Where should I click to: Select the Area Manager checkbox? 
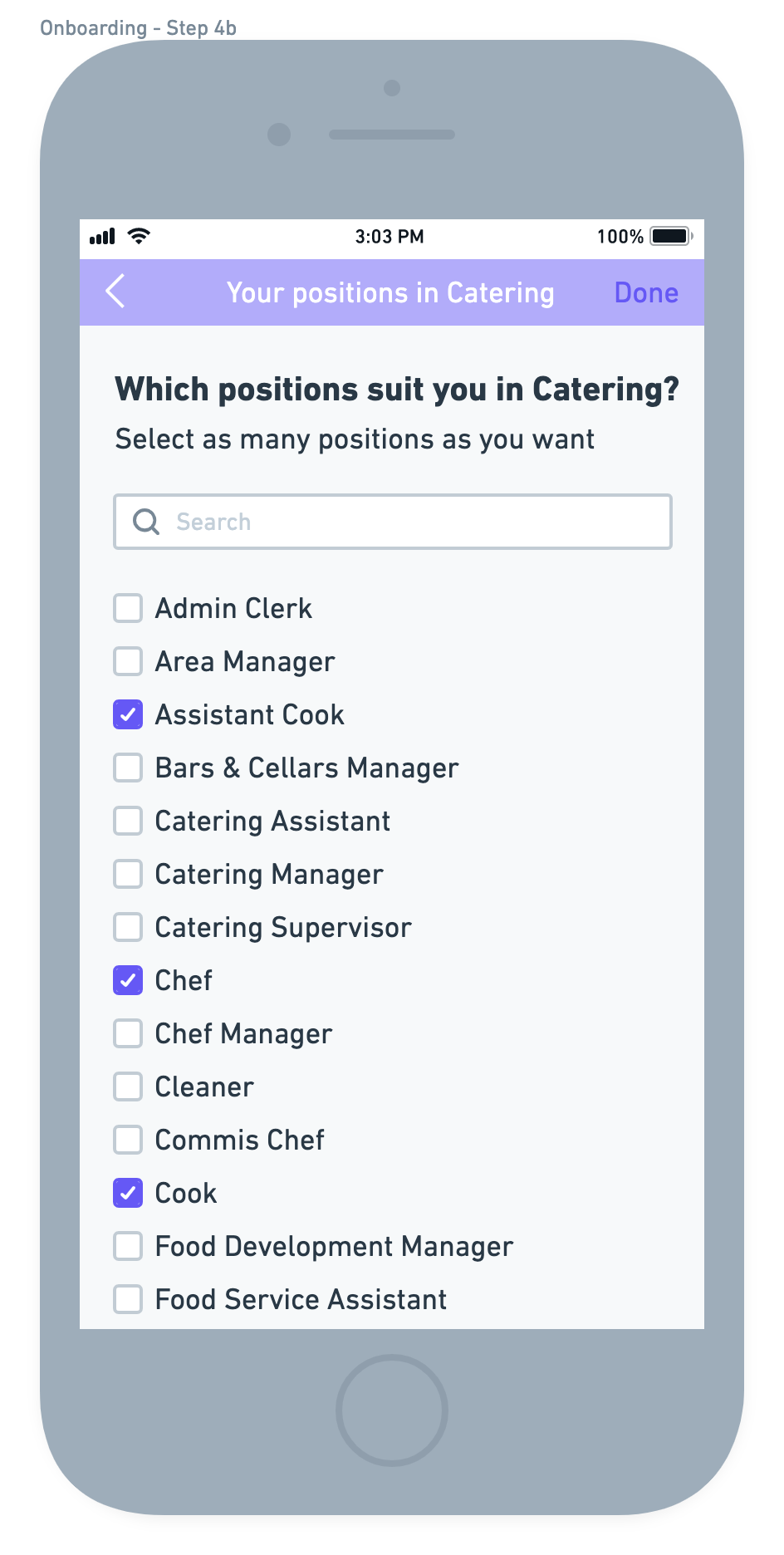[128, 661]
